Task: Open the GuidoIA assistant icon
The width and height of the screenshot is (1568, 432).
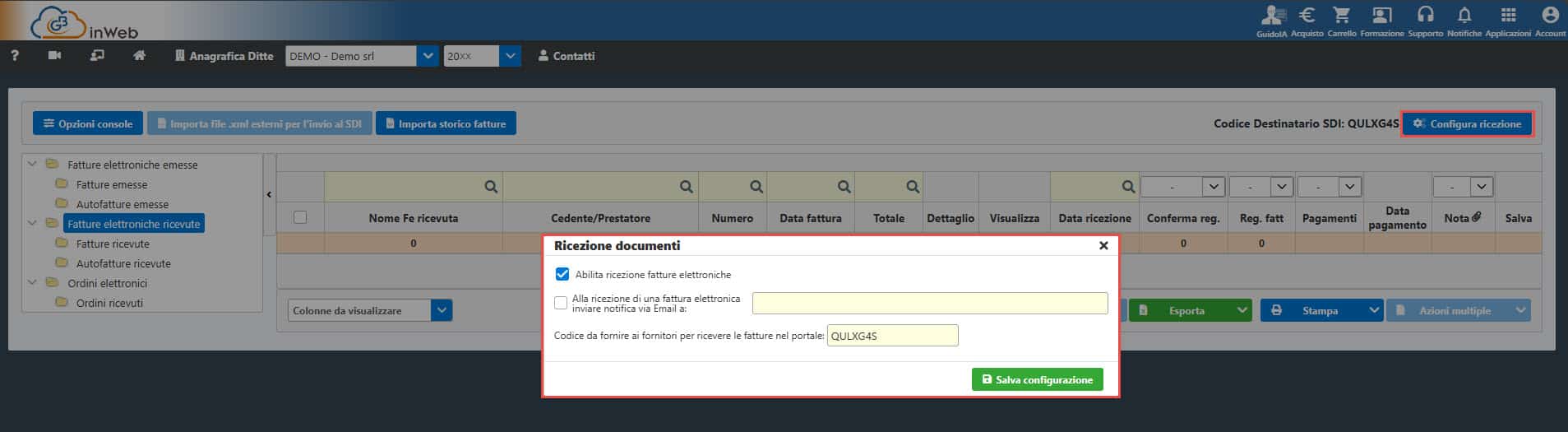Action: pyautogui.click(x=1272, y=16)
